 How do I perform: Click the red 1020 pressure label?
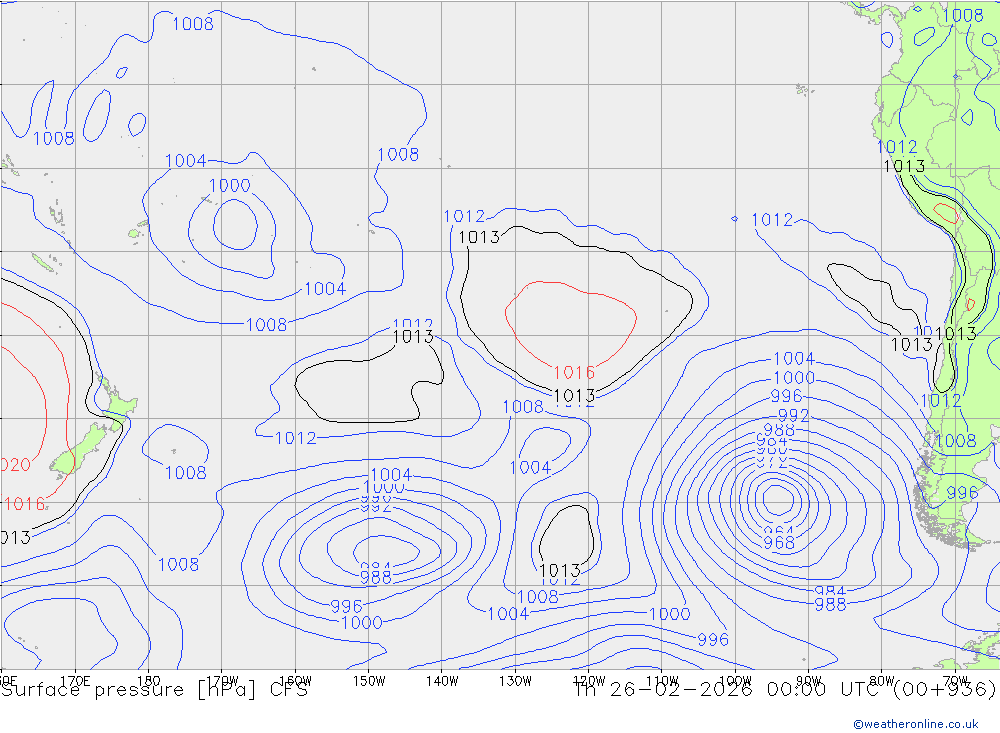(x=15, y=464)
